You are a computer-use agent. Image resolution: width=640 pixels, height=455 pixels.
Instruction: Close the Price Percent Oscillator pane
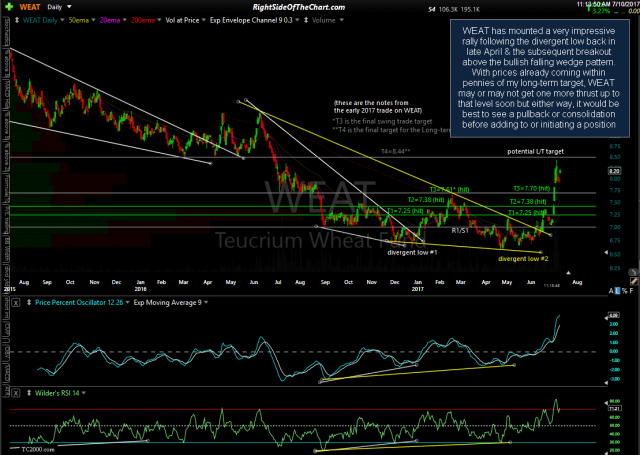16,303
